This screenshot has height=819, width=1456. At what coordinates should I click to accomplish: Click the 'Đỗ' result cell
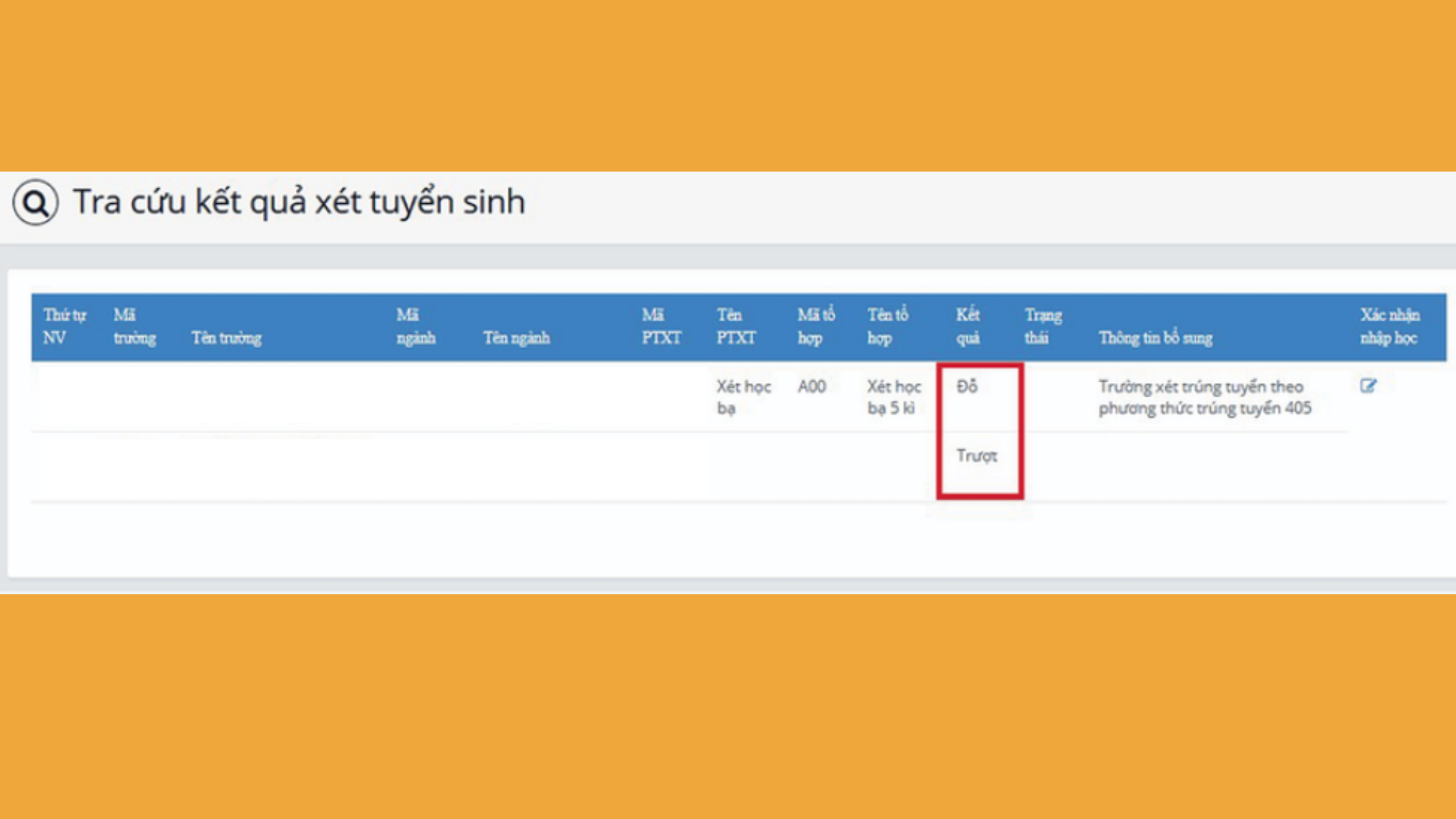coord(967,386)
